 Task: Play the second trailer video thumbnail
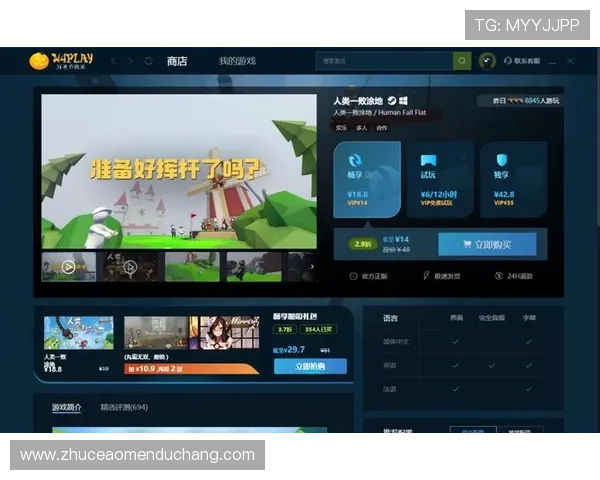coord(130,267)
